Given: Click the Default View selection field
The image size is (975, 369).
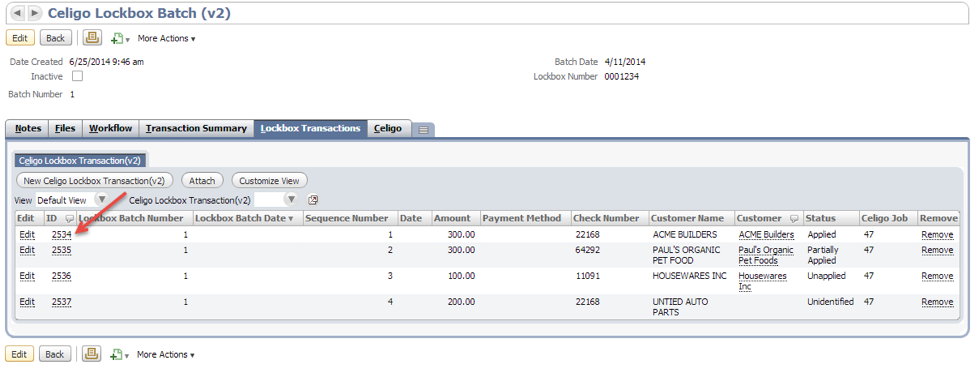Looking at the screenshot, I should [x=64, y=200].
